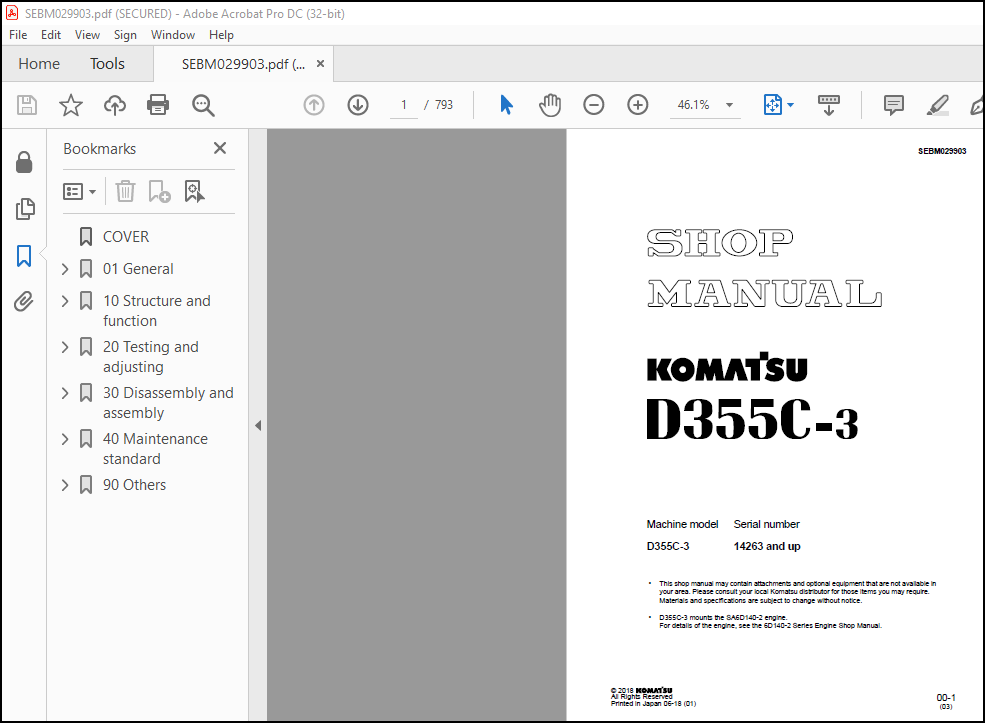985x723 pixels.
Task: Close the Bookmarks panel
Action: pyautogui.click(x=220, y=148)
